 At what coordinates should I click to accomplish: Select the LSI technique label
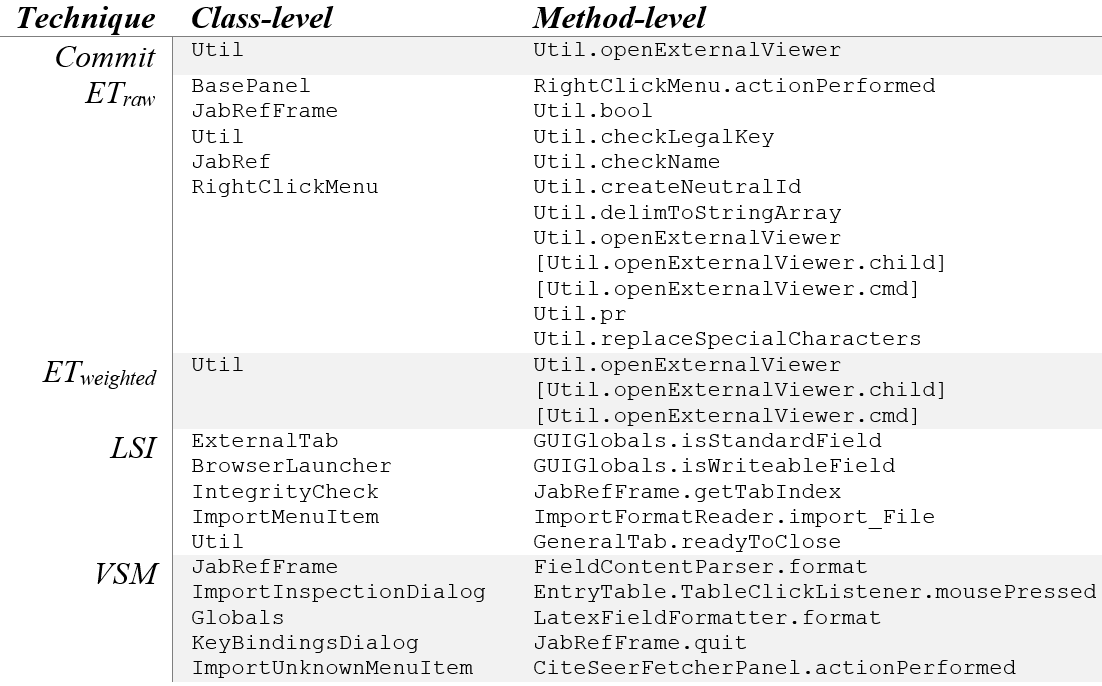click(133, 448)
